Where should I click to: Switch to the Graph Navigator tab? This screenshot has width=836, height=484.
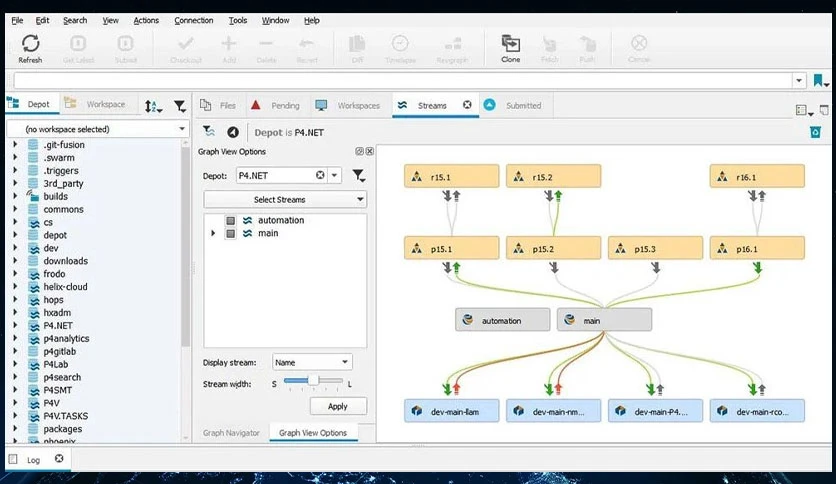[231, 433]
